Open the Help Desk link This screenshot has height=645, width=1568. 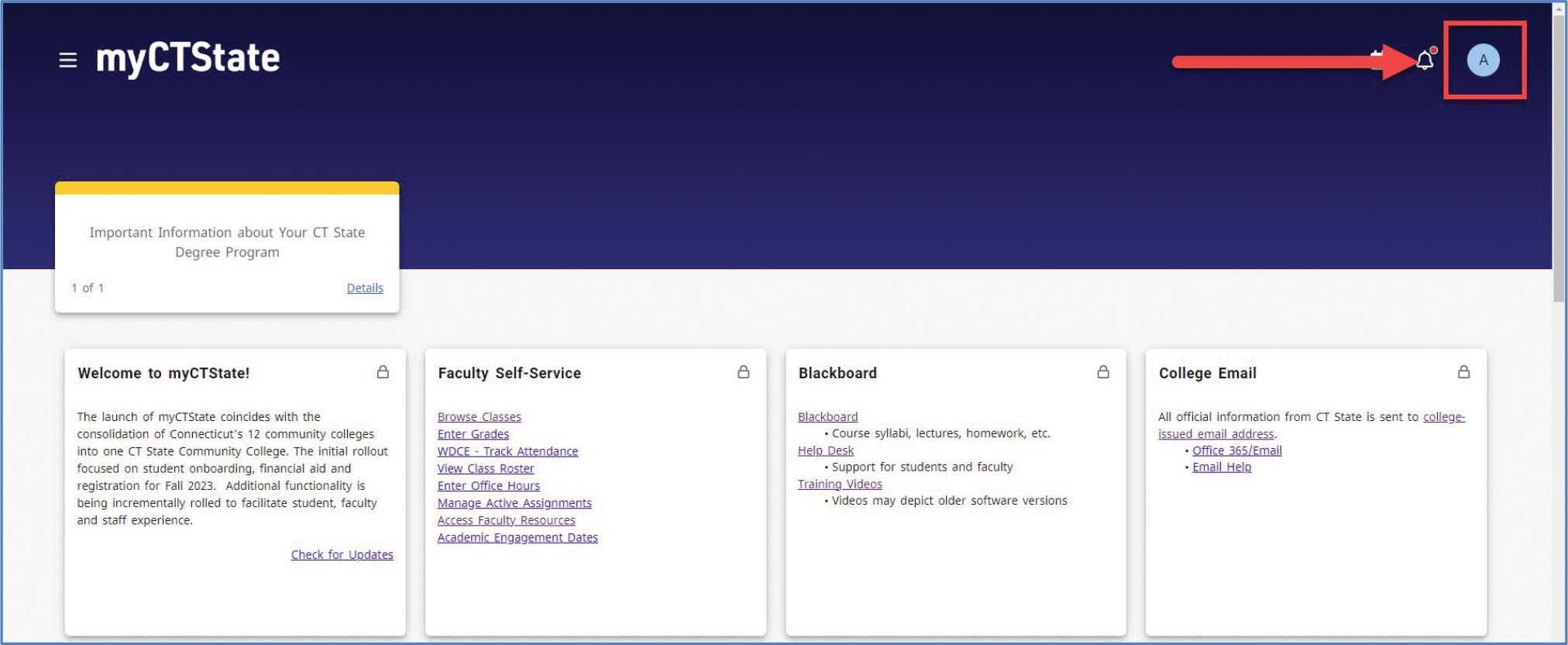coord(825,450)
